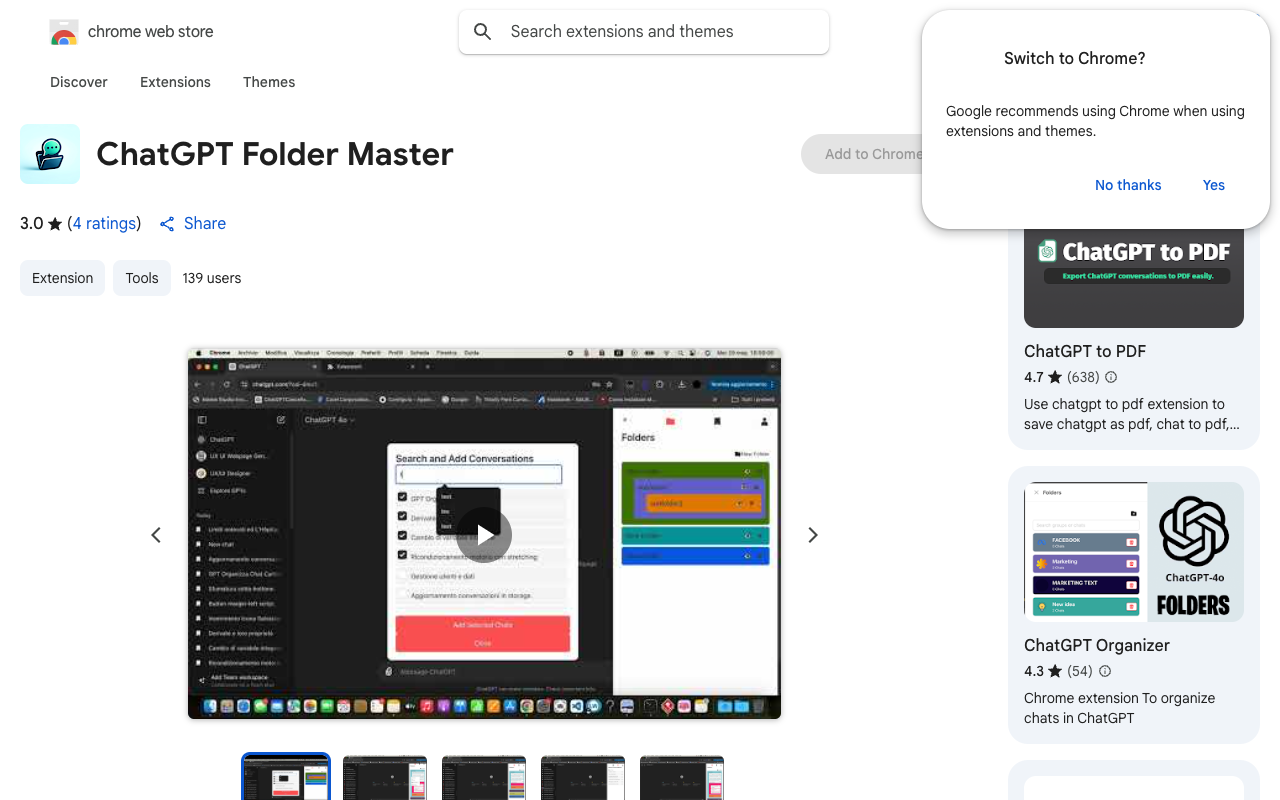Click ChatGPT to PDF description text

pyautogui.click(x=1132, y=414)
